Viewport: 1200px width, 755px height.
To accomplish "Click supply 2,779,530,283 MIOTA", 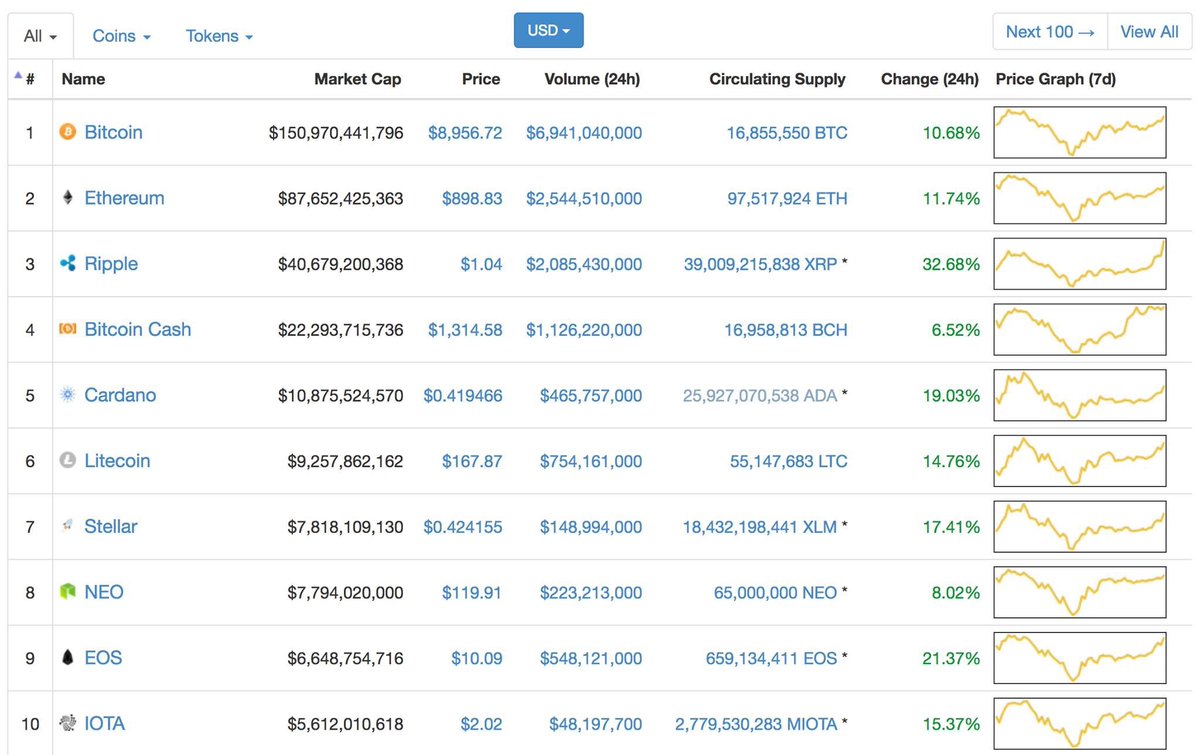I will [758, 723].
